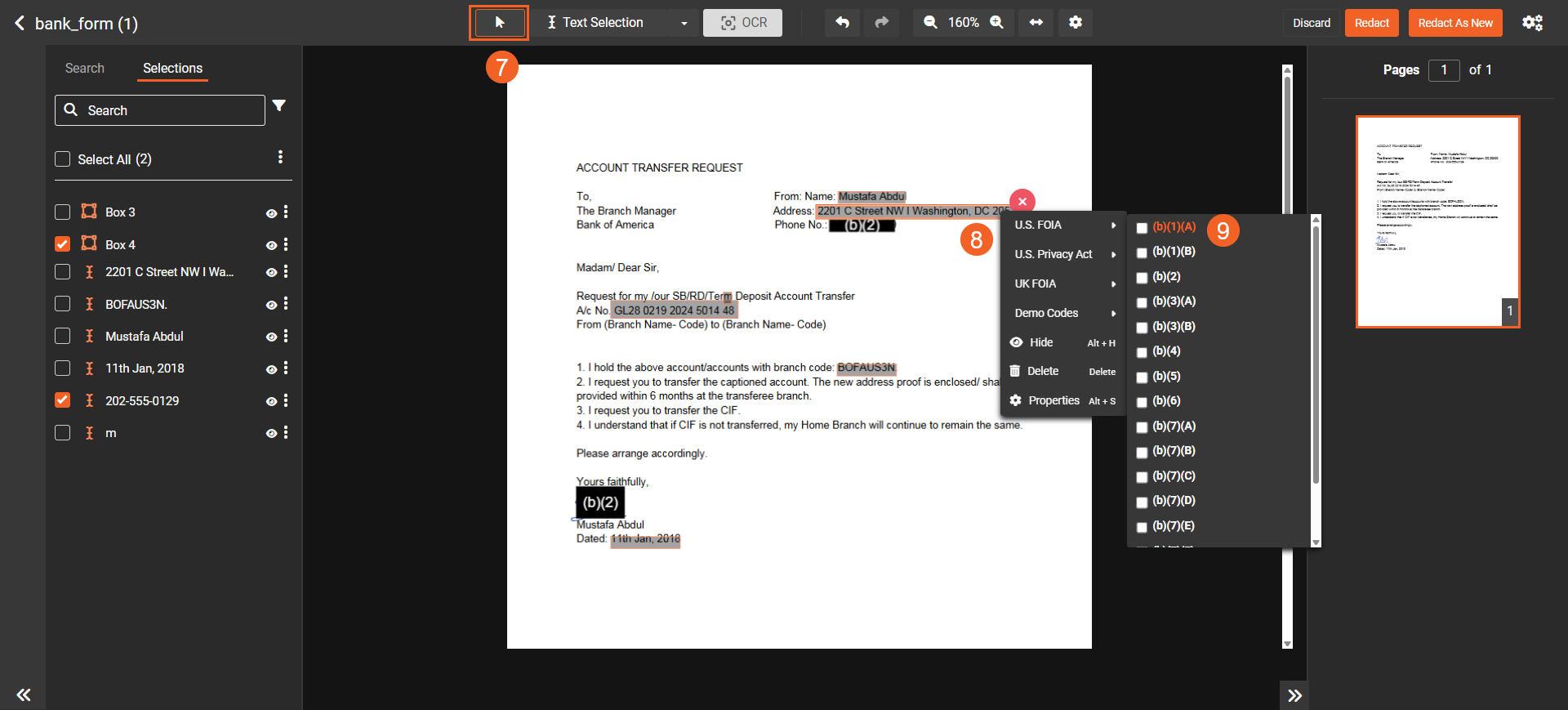Zoom in with the magnifier plus icon
The width and height of the screenshot is (1568, 710).
coord(997,23)
